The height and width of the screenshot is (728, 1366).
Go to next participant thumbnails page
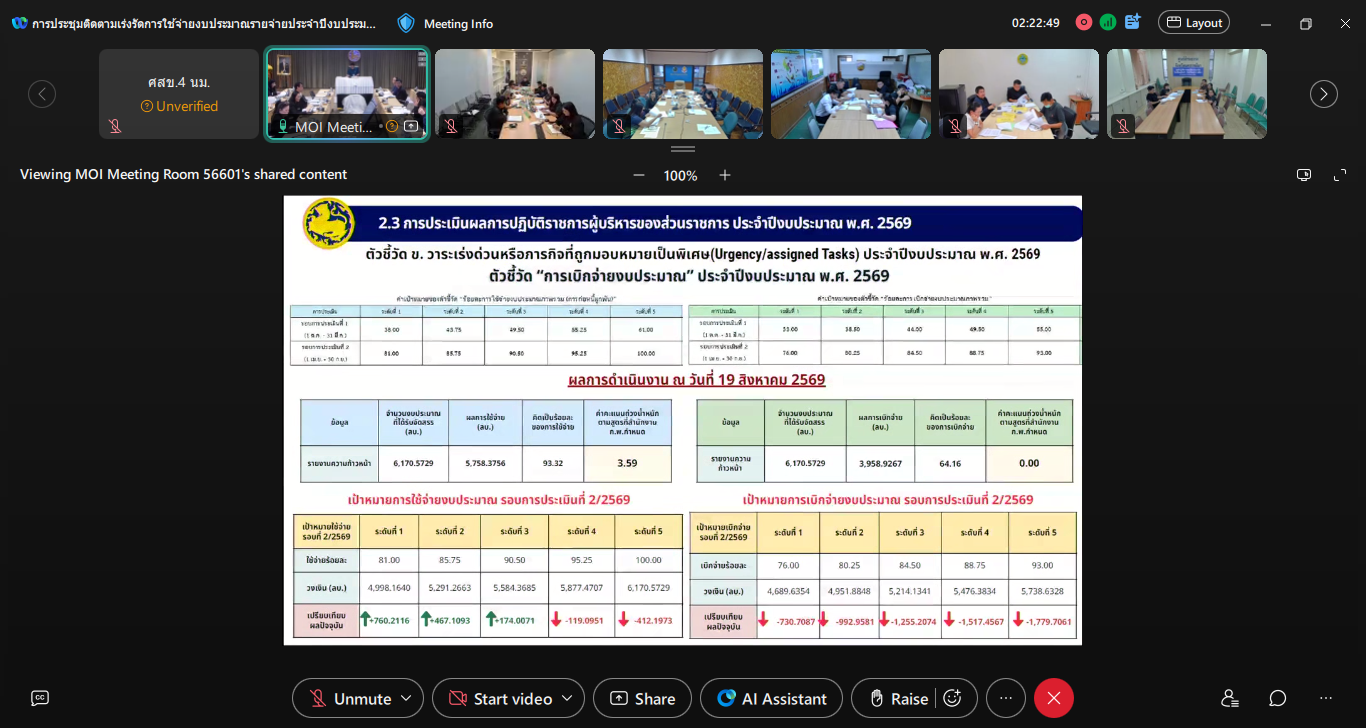pos(1324,94)
